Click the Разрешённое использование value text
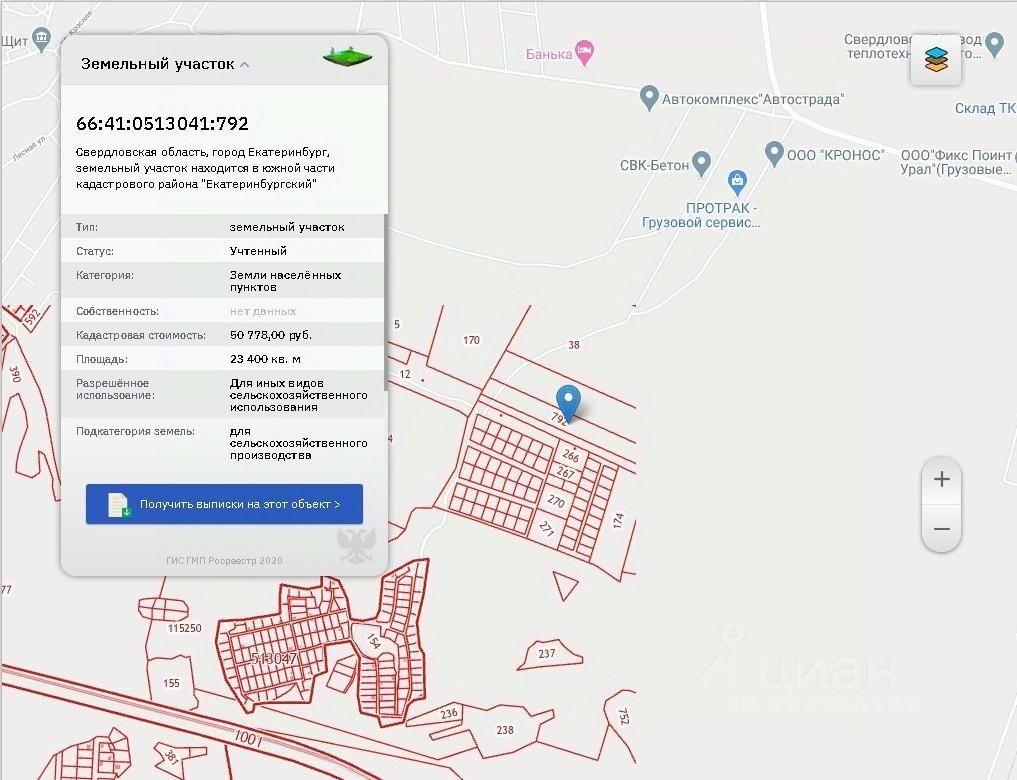Viewport: 1017px width, 780px height. pyautogui.click(x=298, y=395)
